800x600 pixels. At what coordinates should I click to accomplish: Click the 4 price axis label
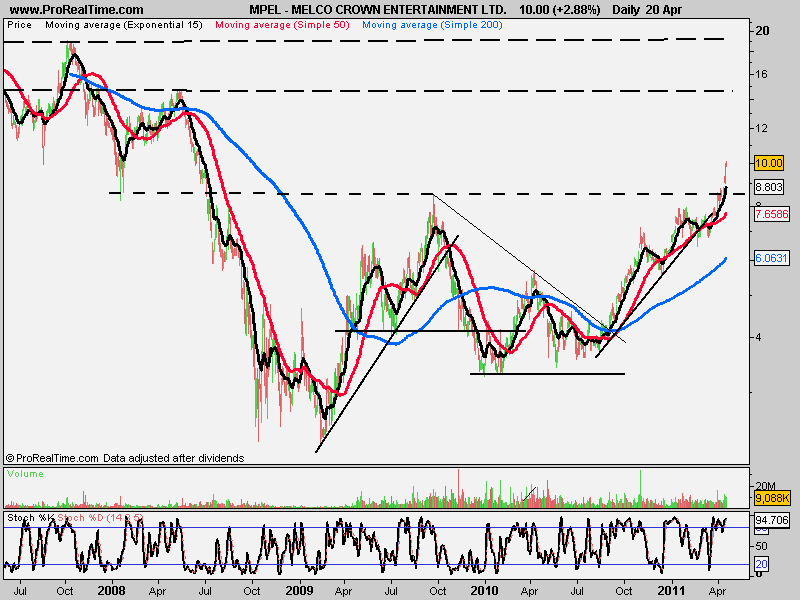[758, 337]
